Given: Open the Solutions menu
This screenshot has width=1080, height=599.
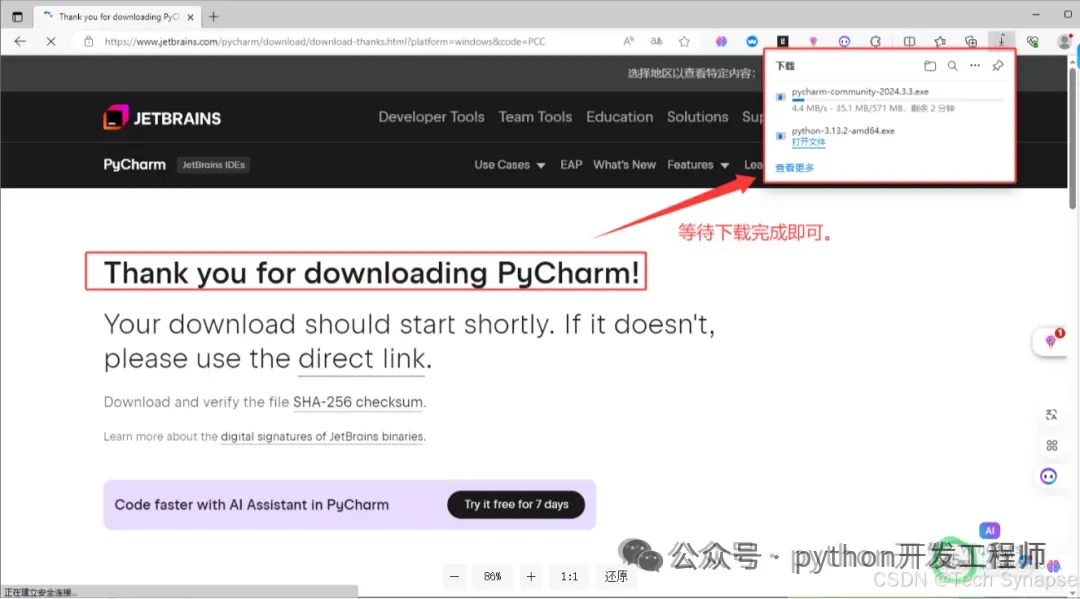Looking at the screenshot, I should point(697,117).
